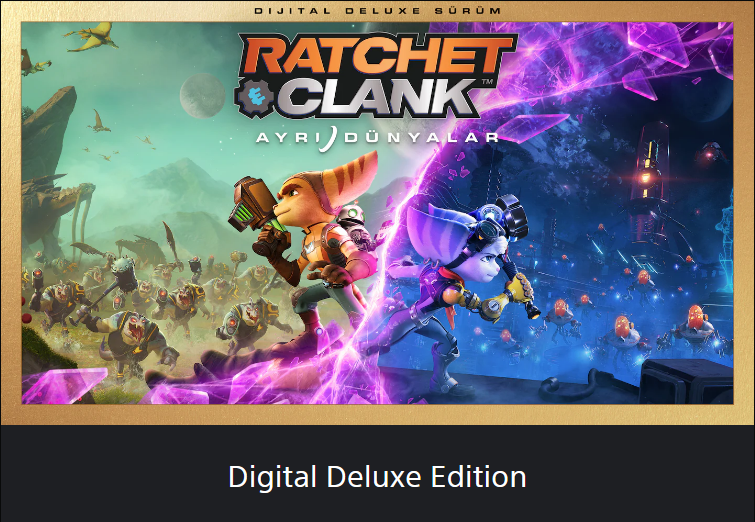Click the Digital Deluxe Edition title text
Screen dimensions: 755x522
pyautogui.click(x=378, y=477)
